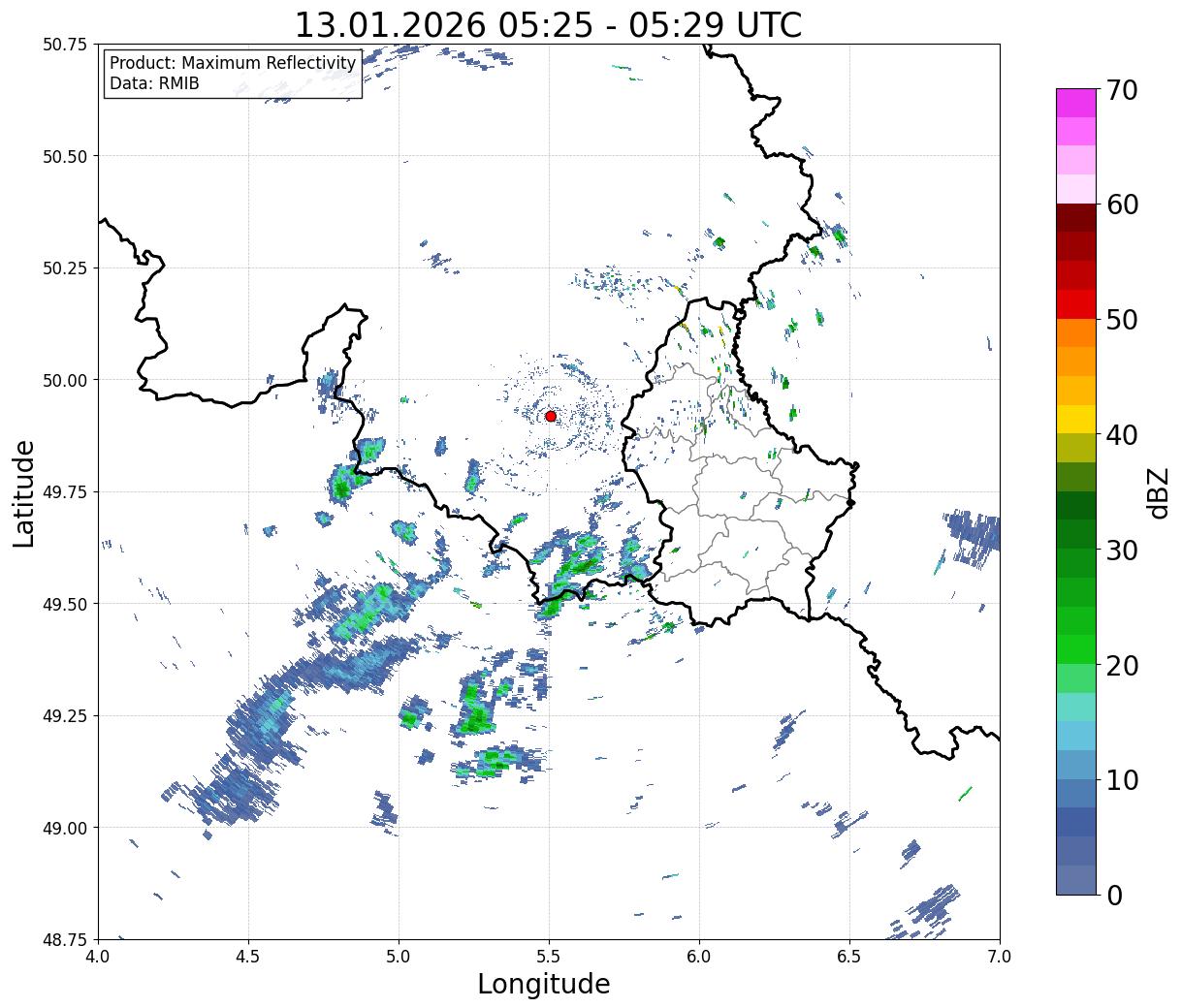
Task: Click the longitude tick label 7.0
Action: 1000,956
